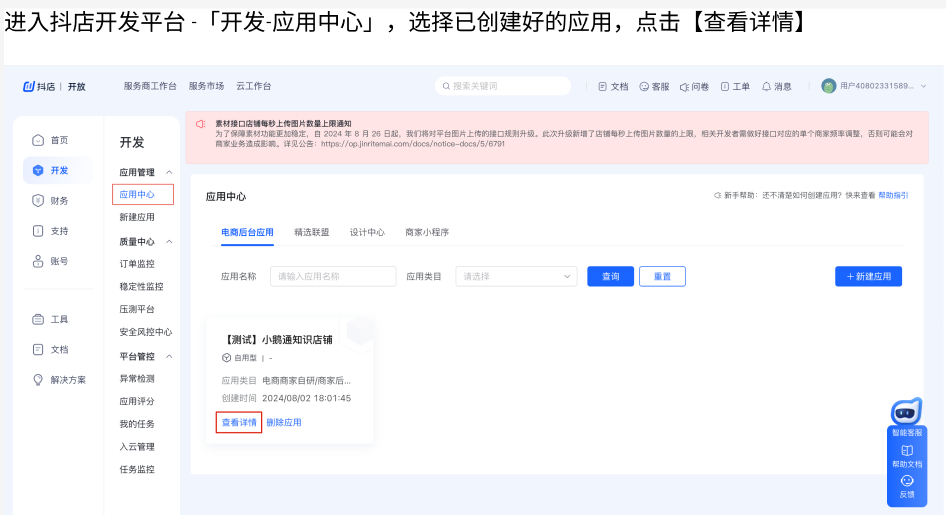Click the search magnifier icon
The image size is (946, 515).
(446, 86)
